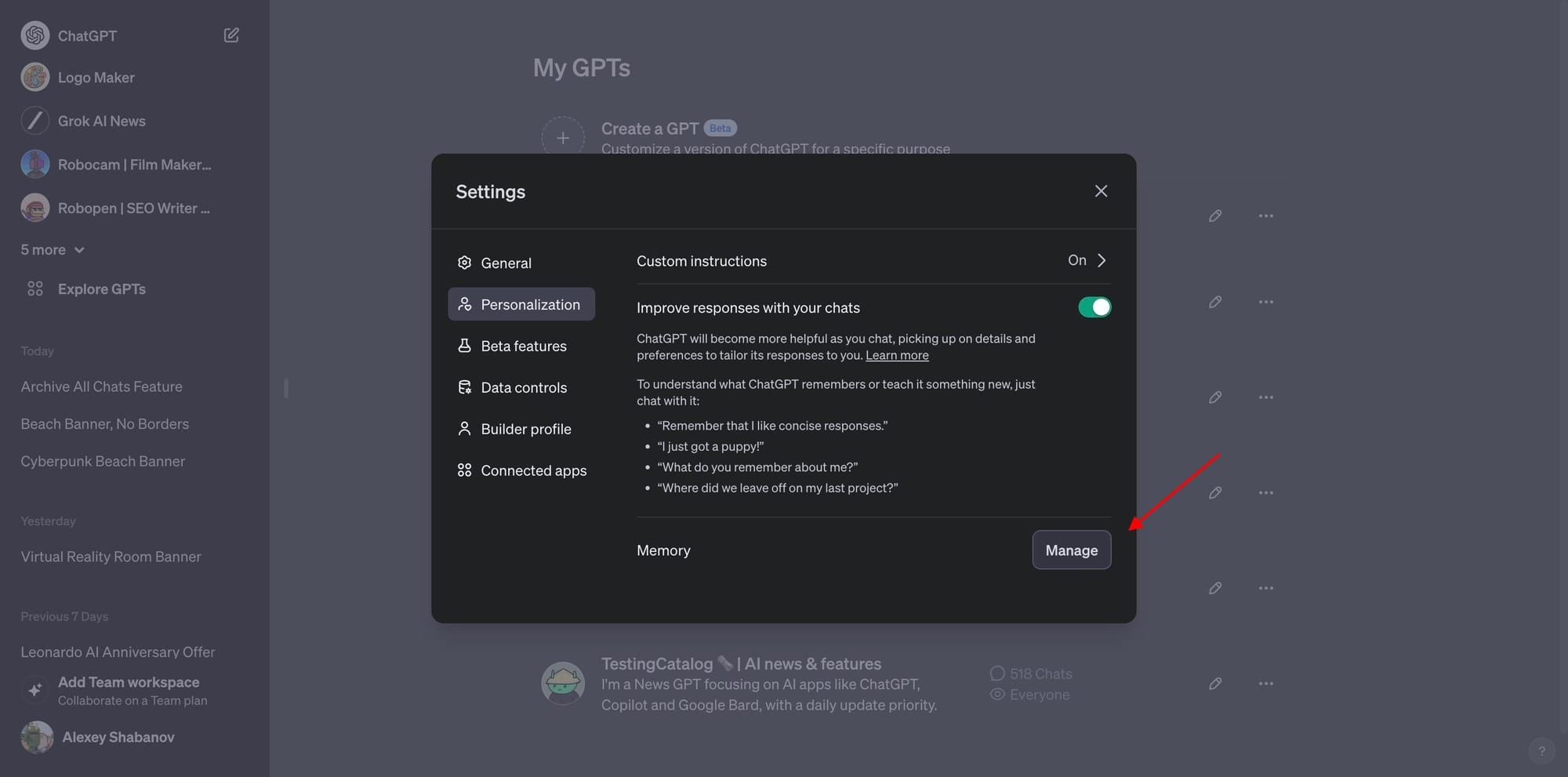Open Connected apps settings icon

click(464, 470)
